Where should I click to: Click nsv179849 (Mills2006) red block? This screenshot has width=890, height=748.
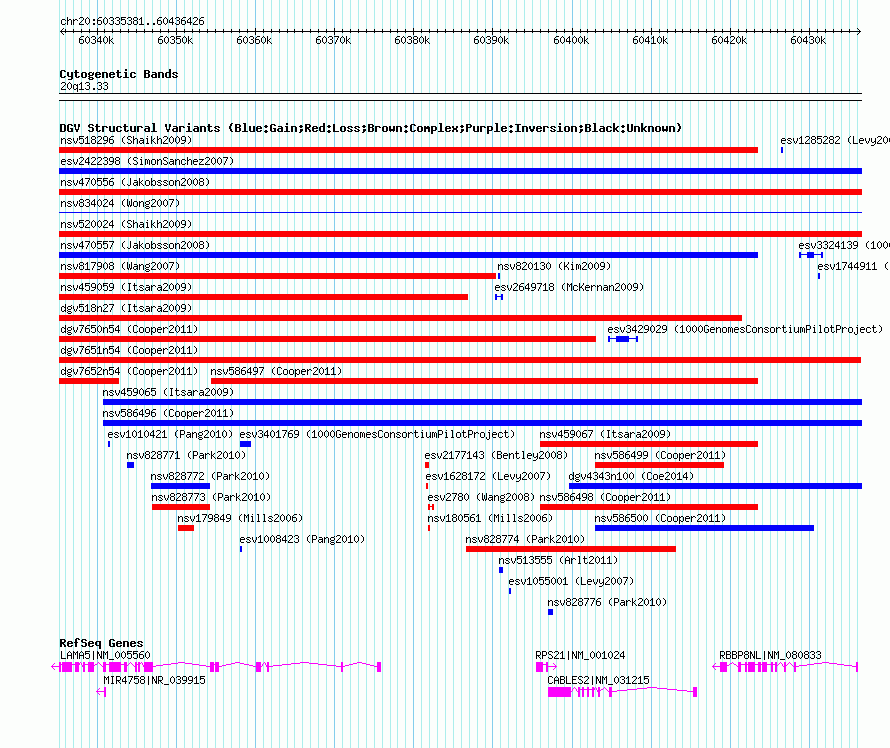(x=186, y=528)
